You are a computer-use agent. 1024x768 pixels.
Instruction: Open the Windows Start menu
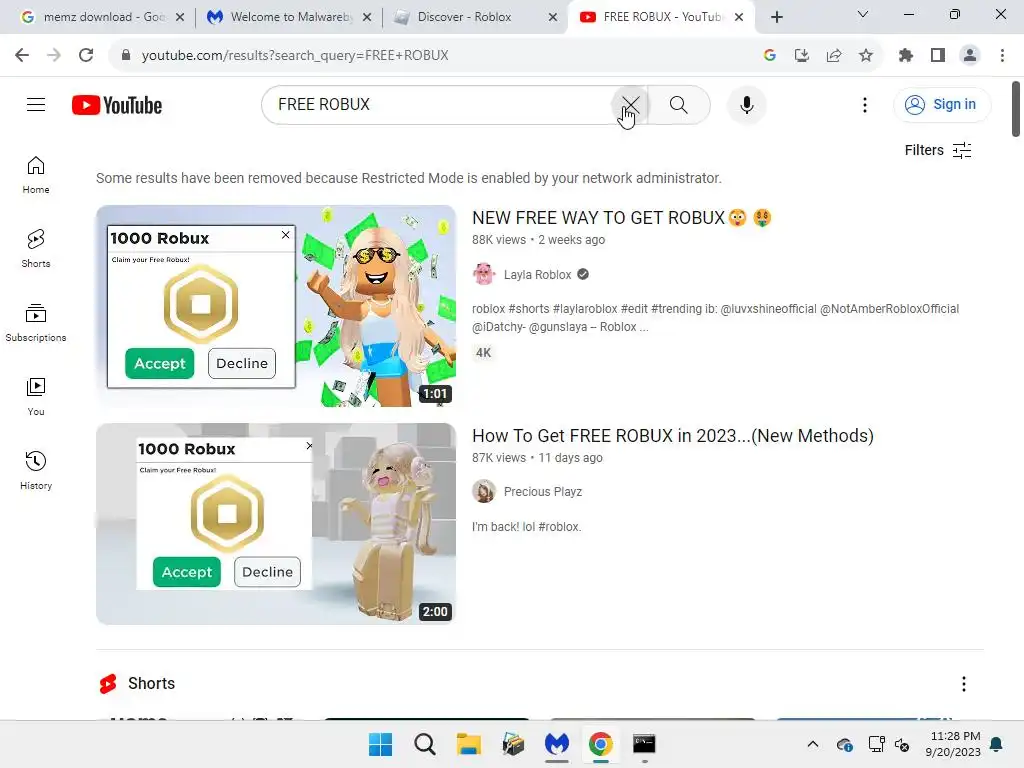[x=381, y=744]
